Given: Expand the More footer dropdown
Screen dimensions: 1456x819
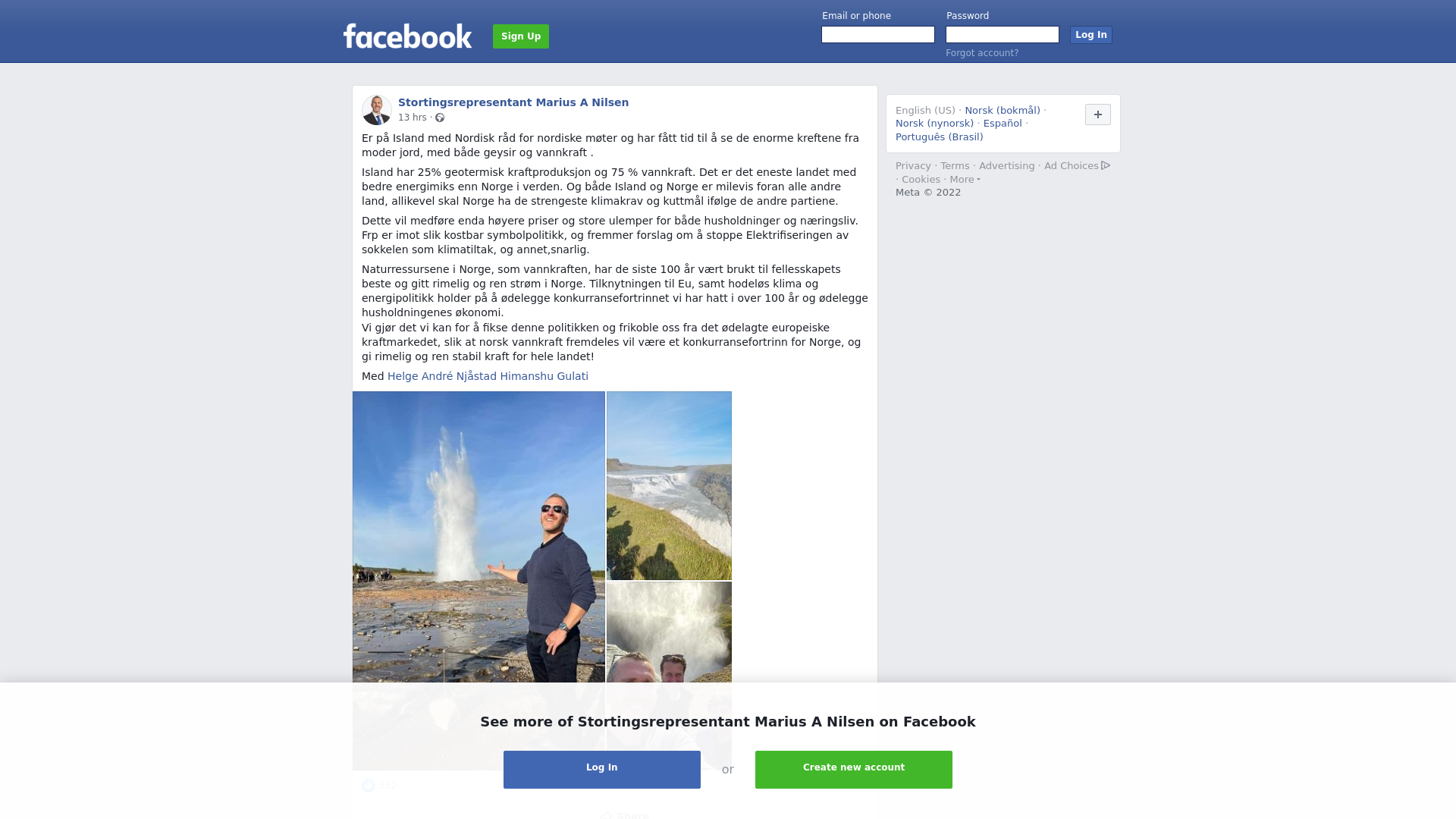Looking at the screenshot, I should 965,180.
